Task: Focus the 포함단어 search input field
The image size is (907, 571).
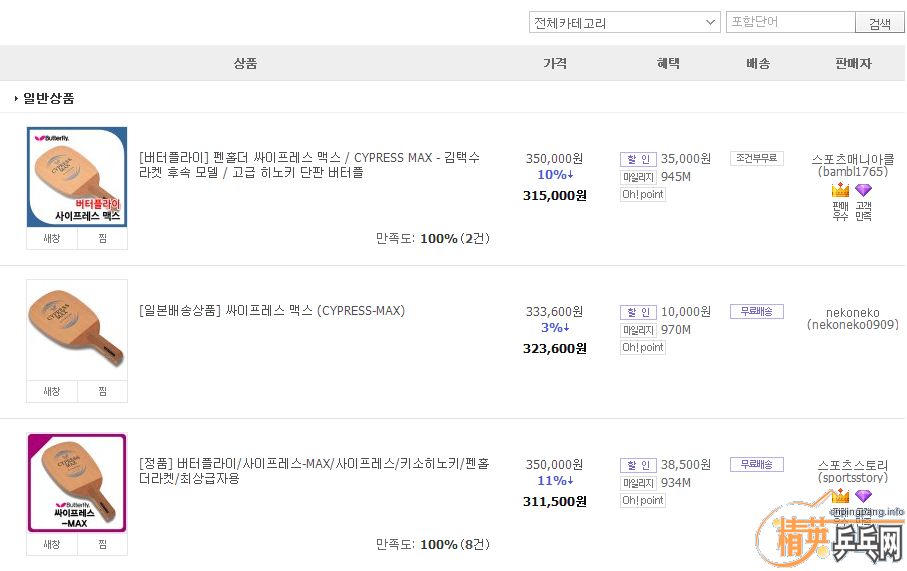Action: [790, 22]
